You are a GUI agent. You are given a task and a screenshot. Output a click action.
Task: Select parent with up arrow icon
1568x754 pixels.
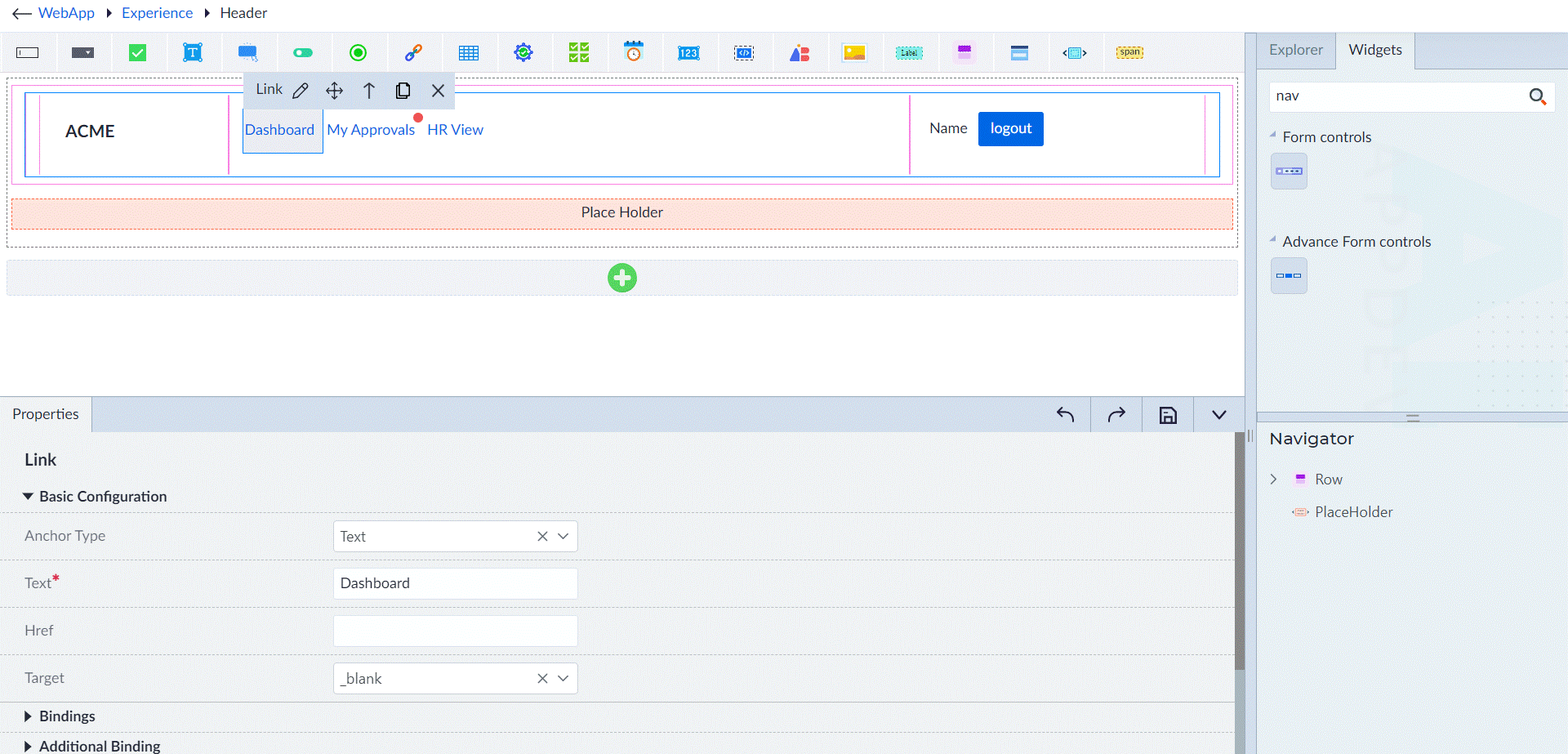369,91
